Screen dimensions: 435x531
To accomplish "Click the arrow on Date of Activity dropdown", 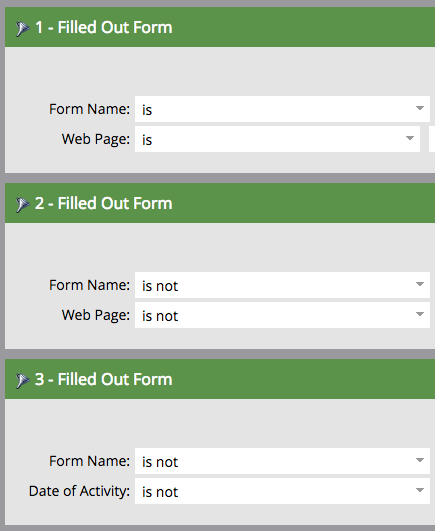I will point(420,490).
